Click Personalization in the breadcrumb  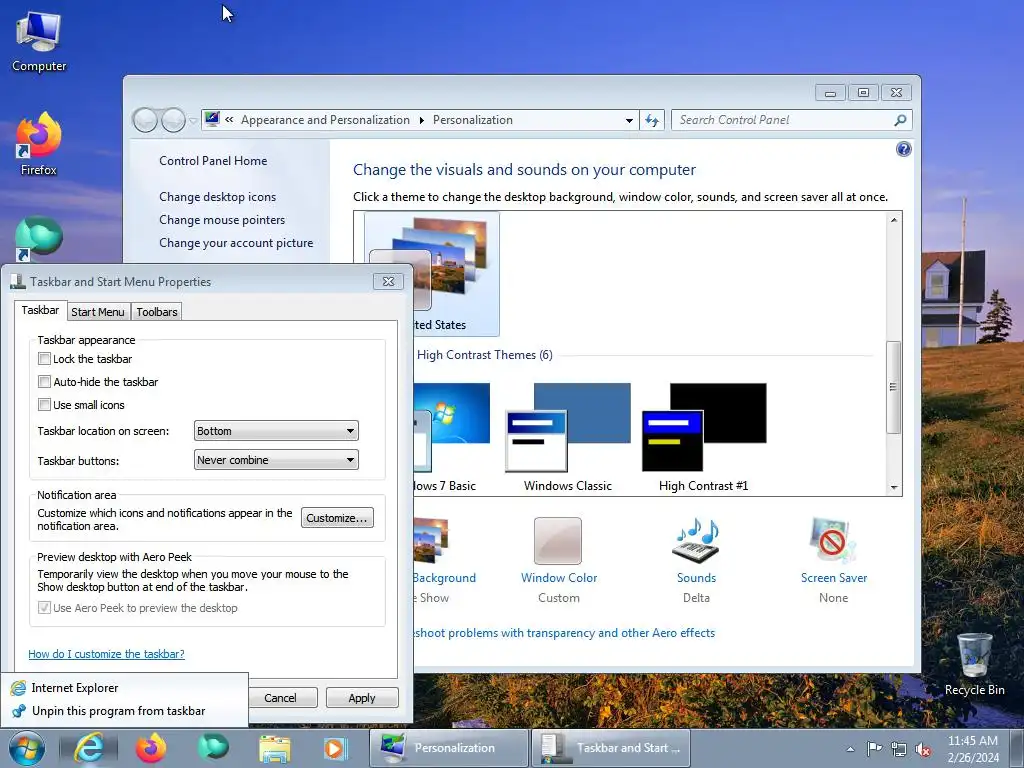coord(473,120)
